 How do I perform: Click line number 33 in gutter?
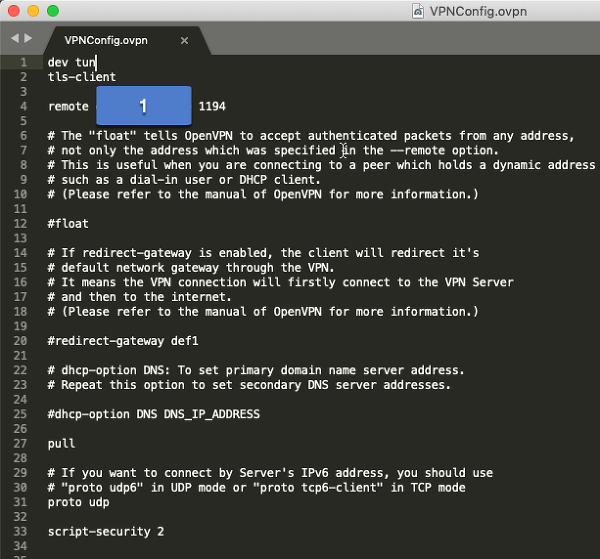click(x=21, y=531)
